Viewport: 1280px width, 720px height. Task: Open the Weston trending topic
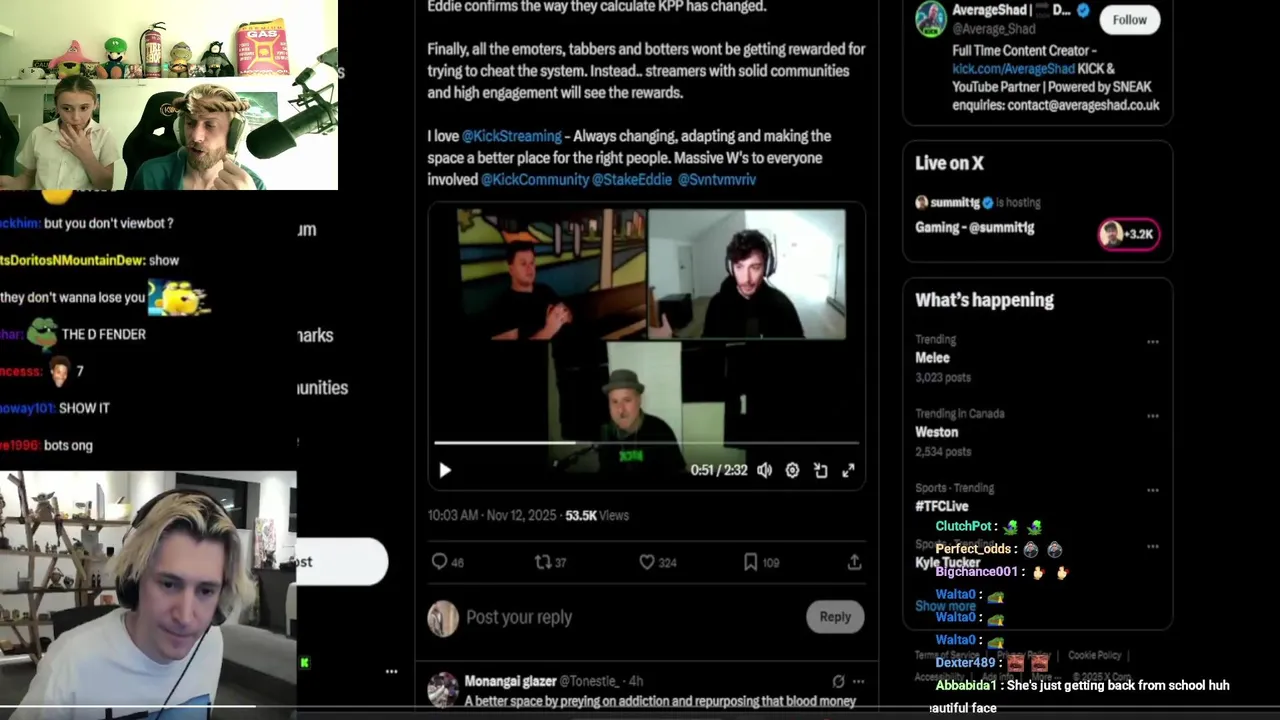936,432
